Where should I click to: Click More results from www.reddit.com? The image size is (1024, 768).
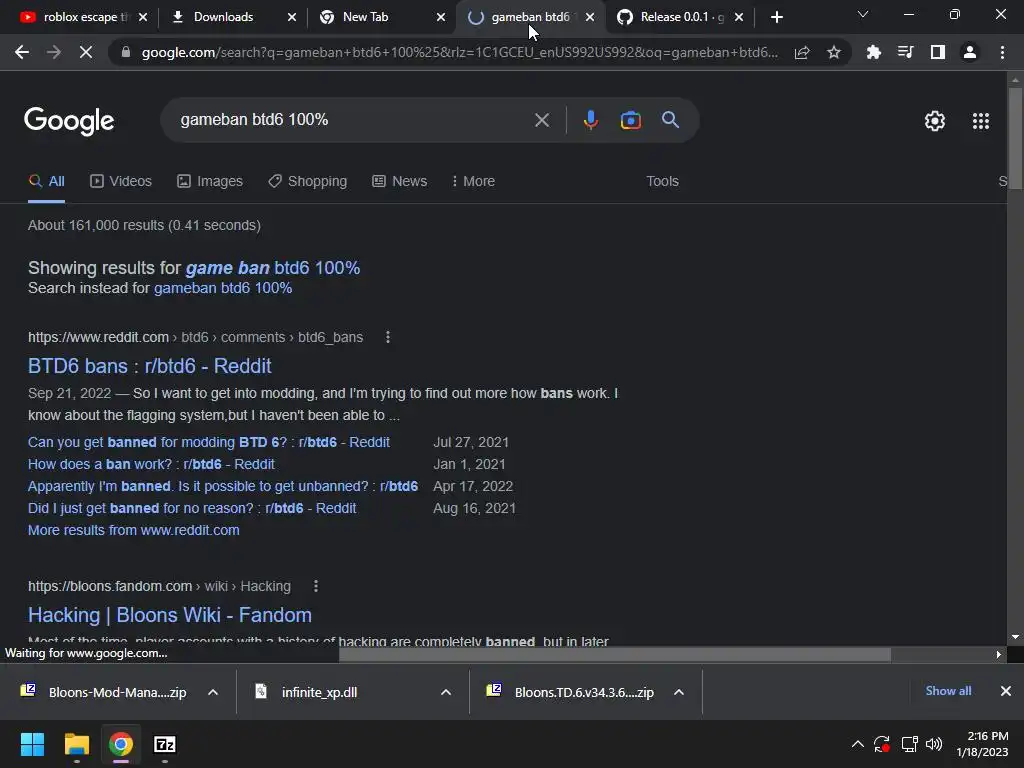tap(133, 530)
